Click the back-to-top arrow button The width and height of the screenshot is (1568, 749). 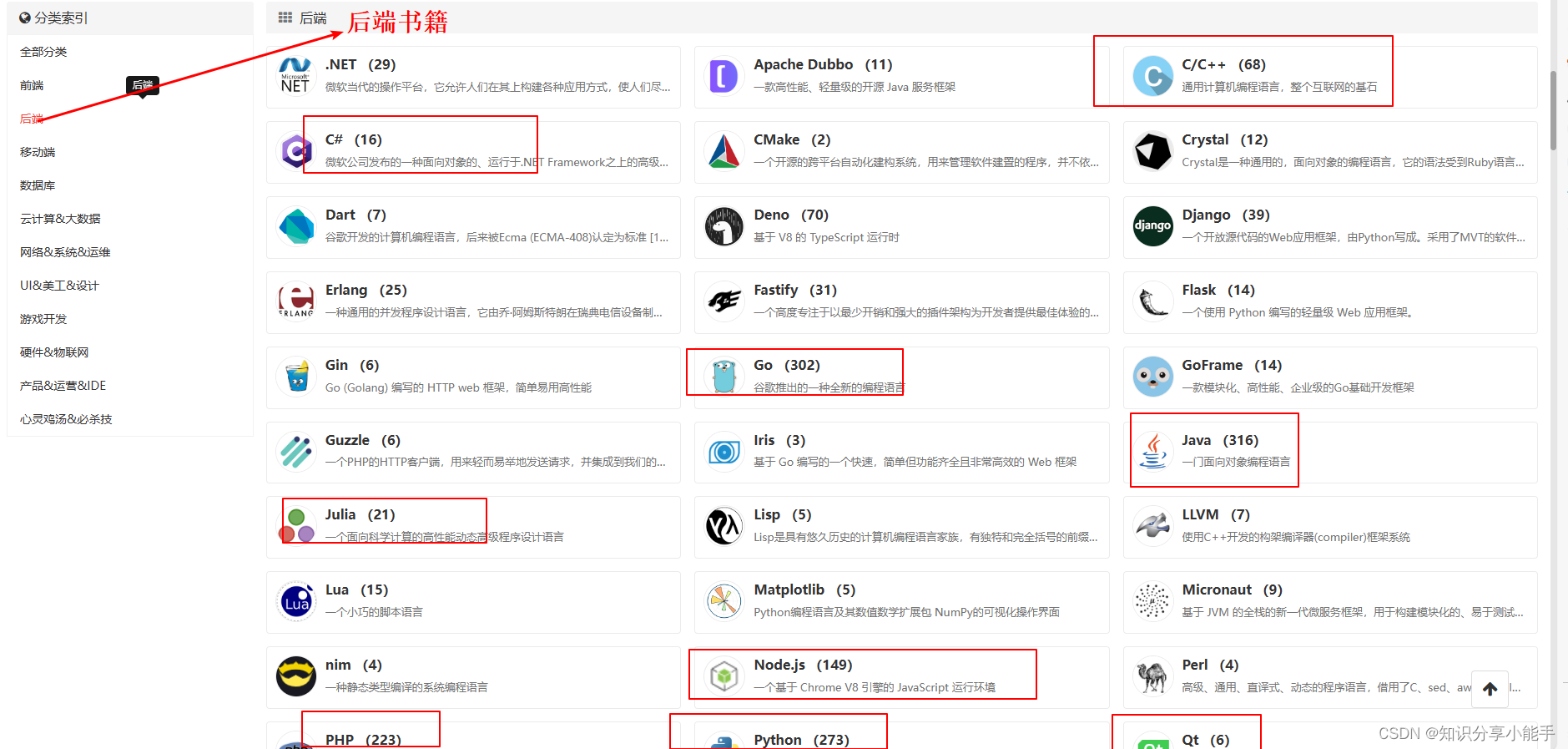click(1490, 689)
